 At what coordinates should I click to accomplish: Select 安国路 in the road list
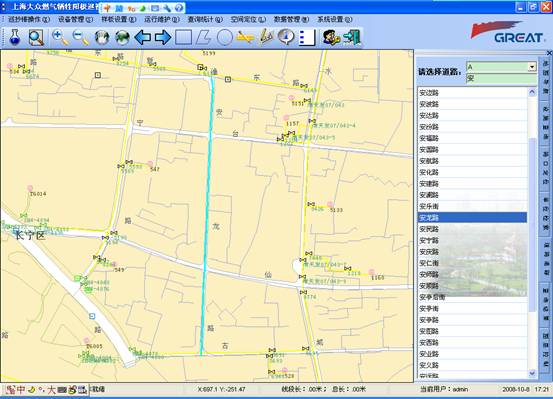[x=473, y=150]
